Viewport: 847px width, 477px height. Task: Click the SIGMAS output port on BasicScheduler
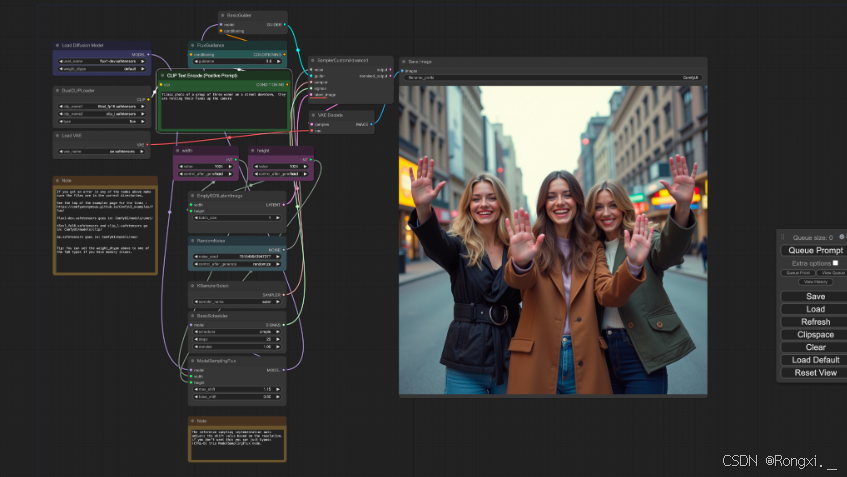click(x=284, y=325)
